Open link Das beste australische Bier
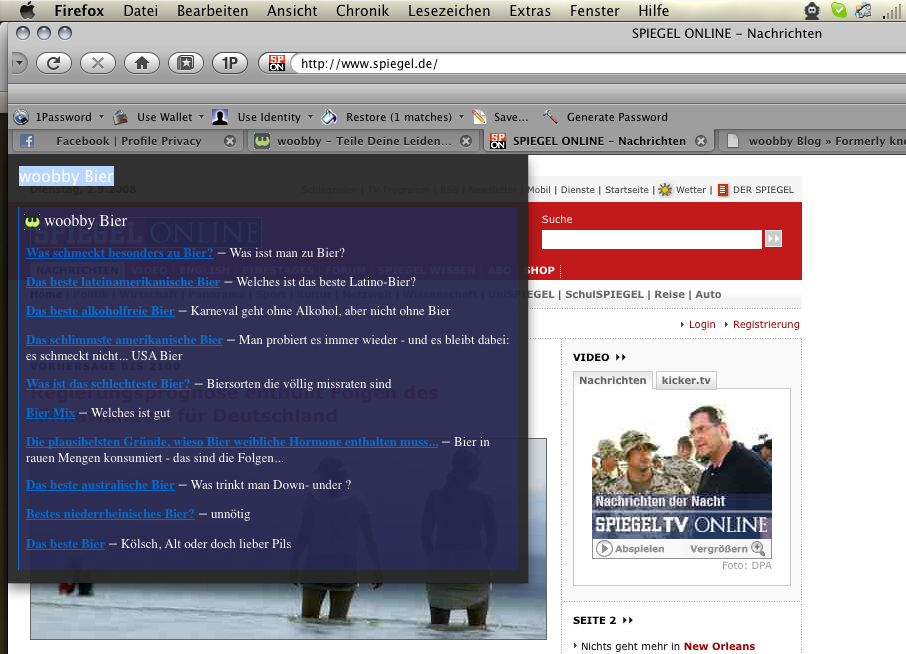 click(x=100, y=485)
